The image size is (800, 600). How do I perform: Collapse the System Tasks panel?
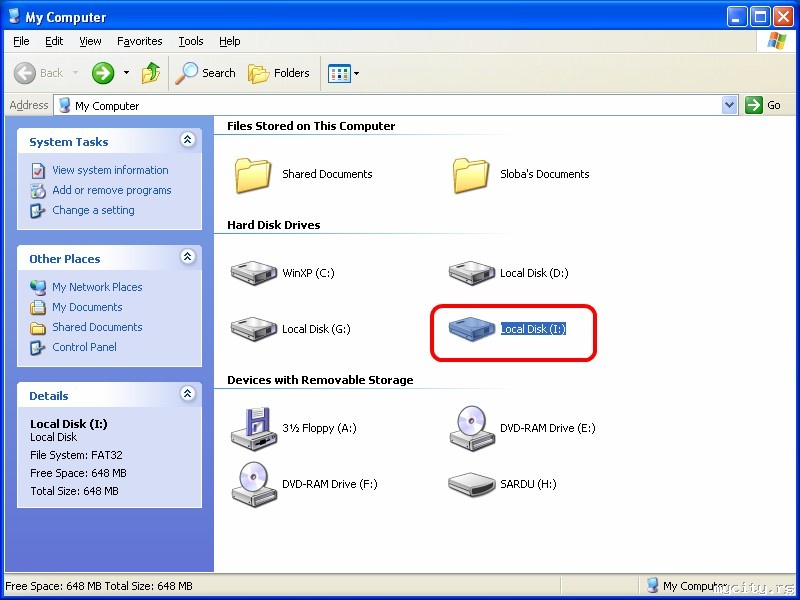188,139
